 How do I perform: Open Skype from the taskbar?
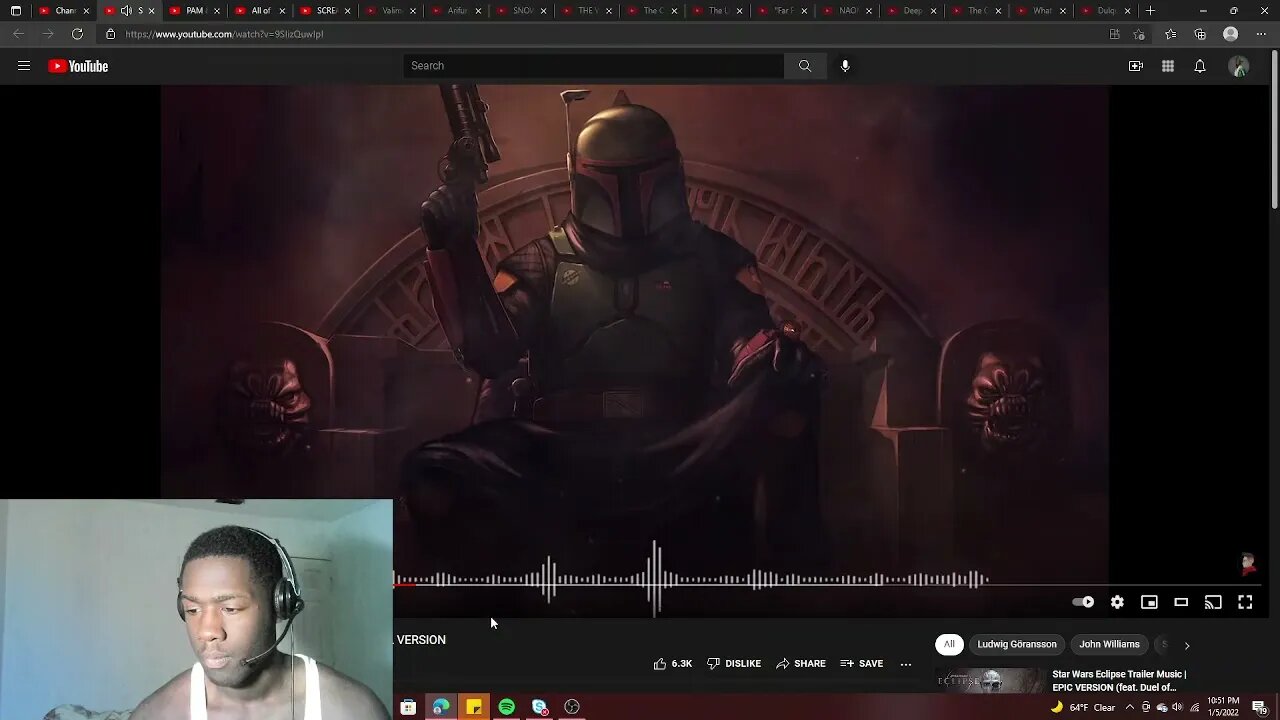540,707
